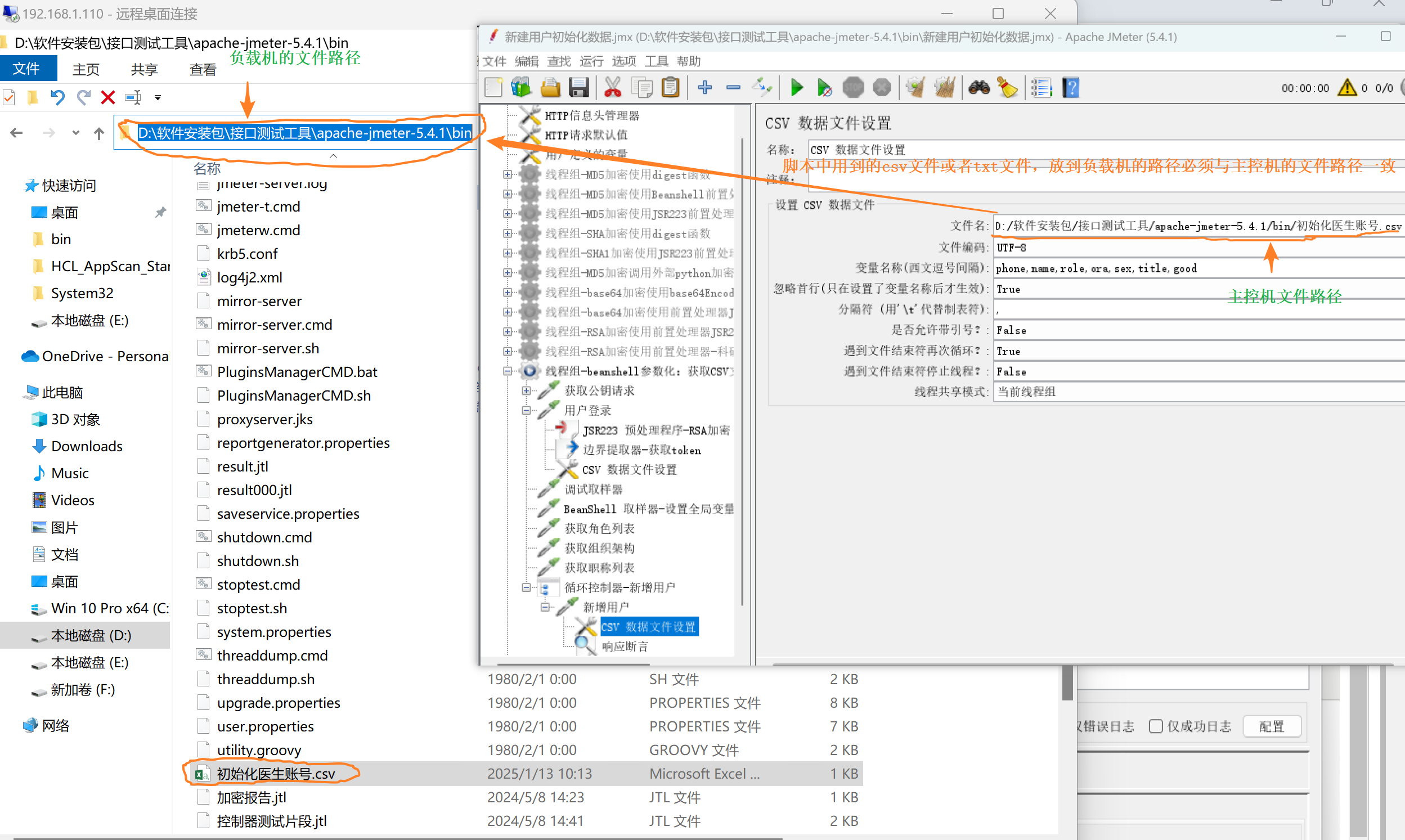Click the green Start test run icon
Image resolution: width=1405 pixels, height=840 pixels.
797,88
